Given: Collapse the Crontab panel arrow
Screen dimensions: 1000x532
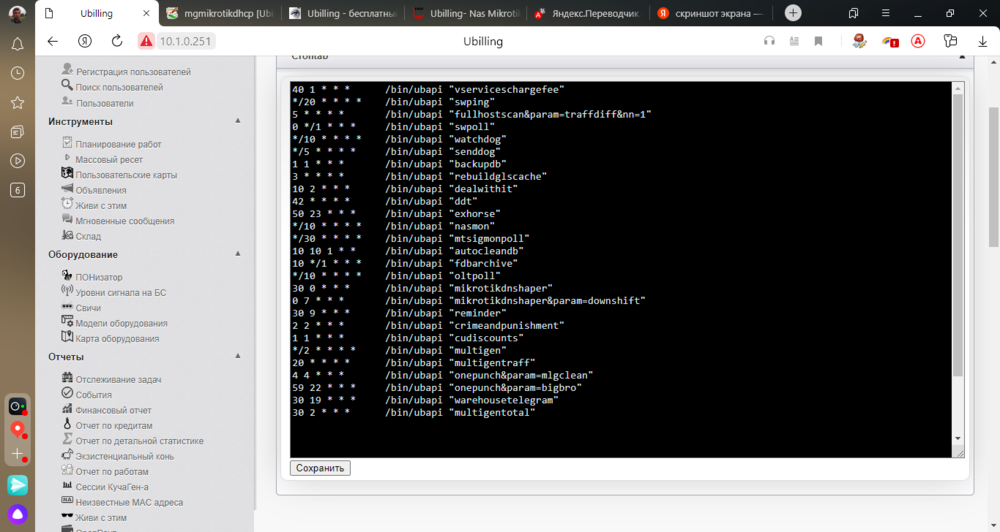Looking at the screenshot, I should coord(961,57).
